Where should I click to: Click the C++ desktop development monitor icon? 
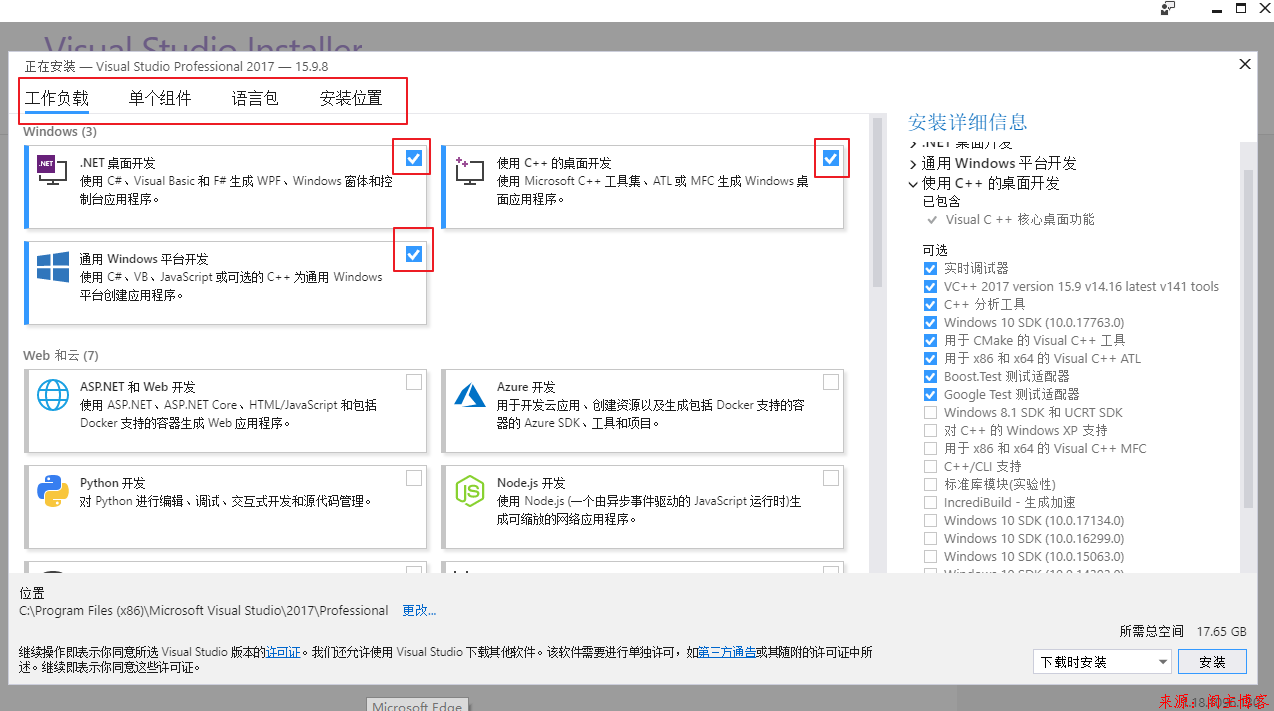469,169
